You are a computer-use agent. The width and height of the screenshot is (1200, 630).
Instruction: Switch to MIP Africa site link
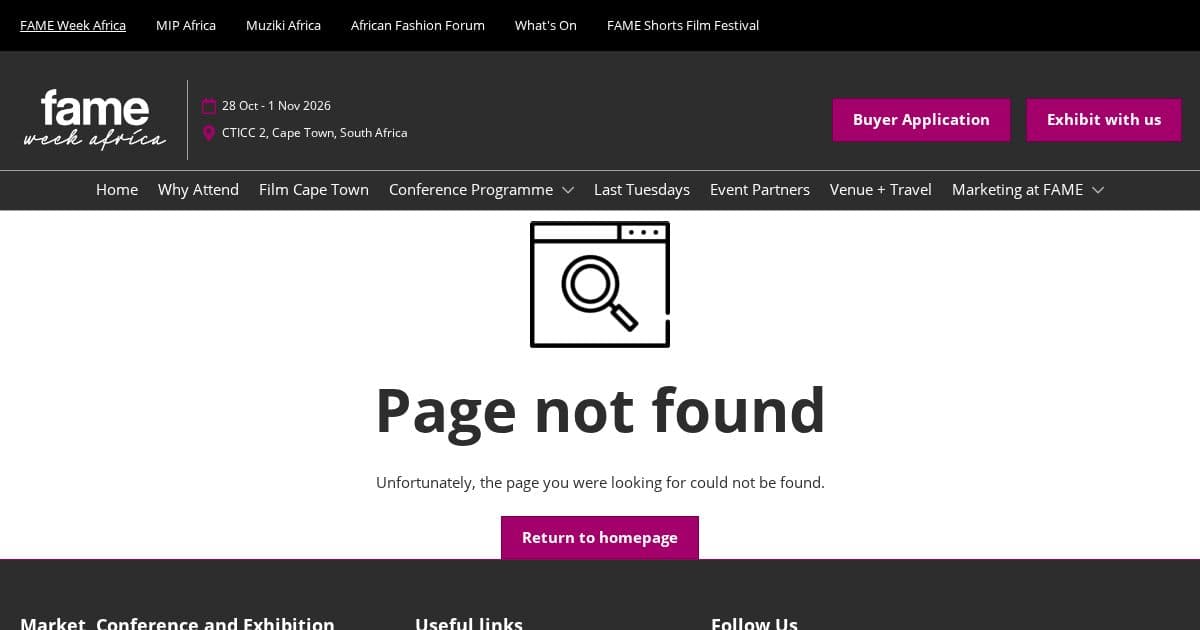(186, 26)
